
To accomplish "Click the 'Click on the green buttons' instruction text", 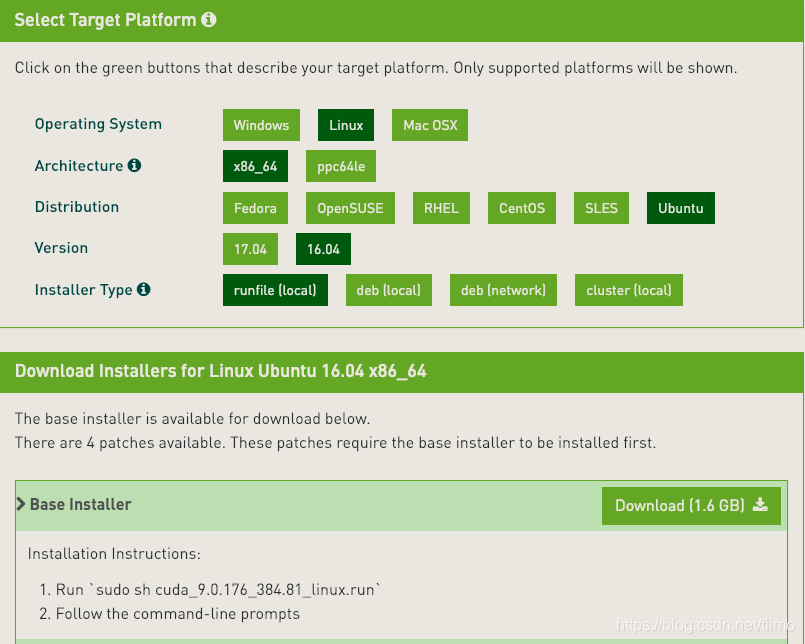I will 376,68.
